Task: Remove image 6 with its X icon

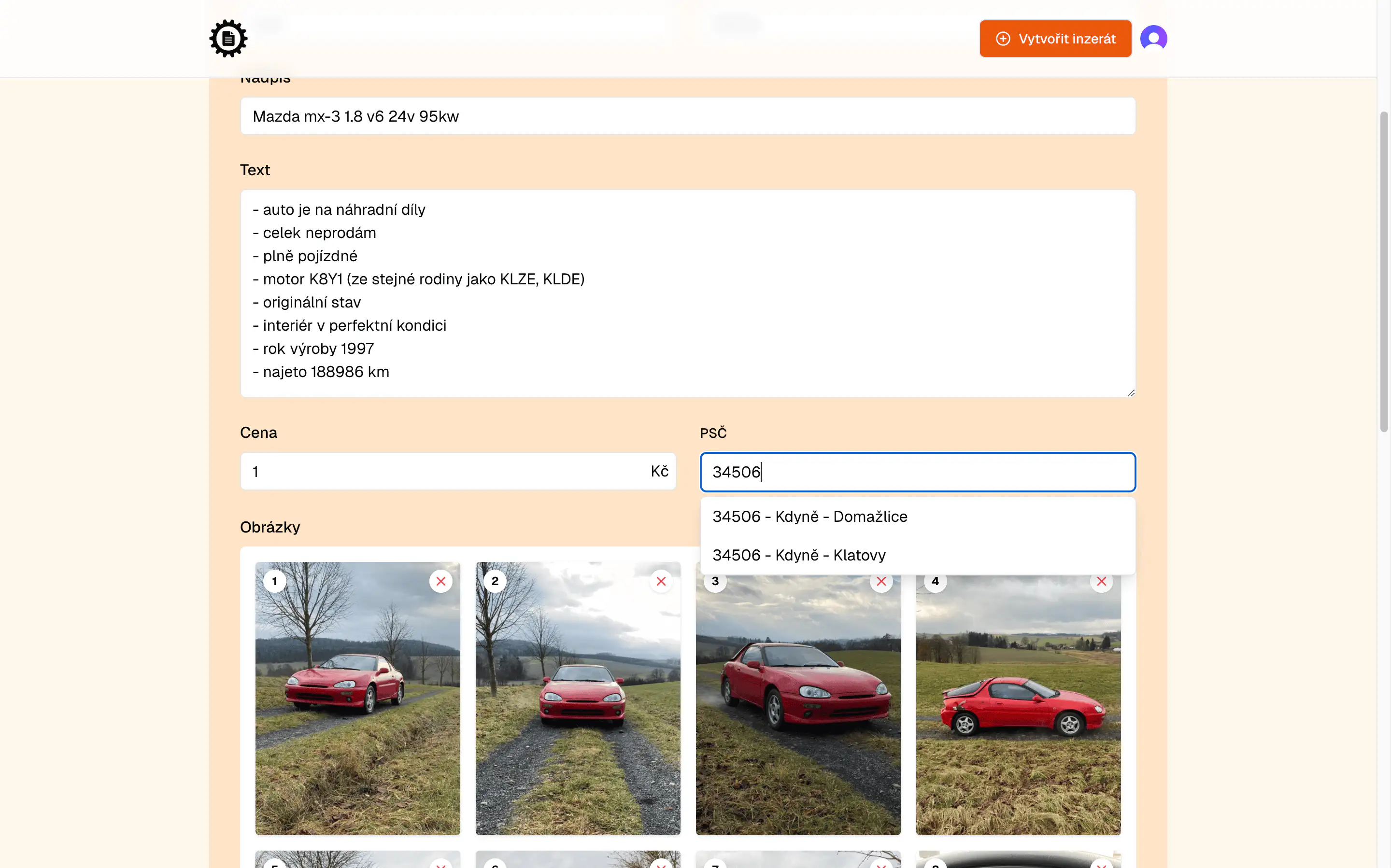Action: pyautogui.click(x=661, y=865)
